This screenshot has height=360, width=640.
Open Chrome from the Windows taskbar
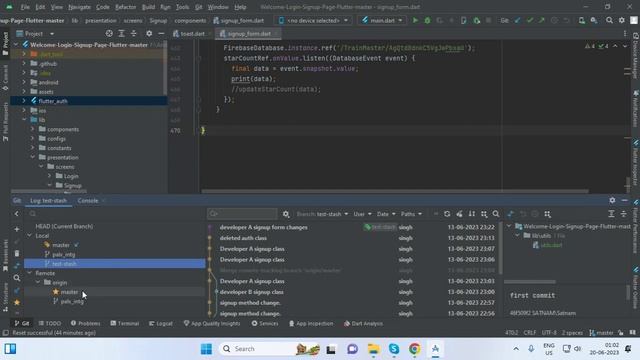pos(414,349)
